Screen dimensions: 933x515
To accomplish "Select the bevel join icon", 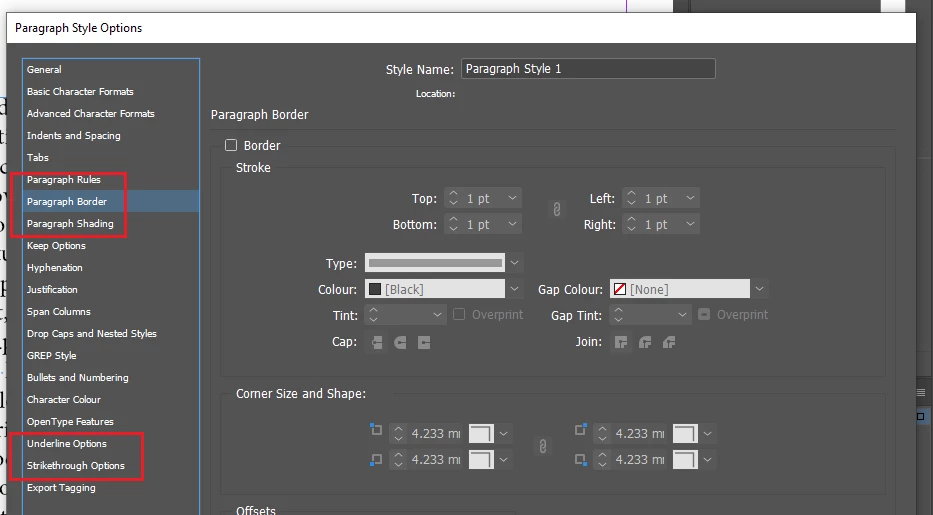I will pos(669,343).
